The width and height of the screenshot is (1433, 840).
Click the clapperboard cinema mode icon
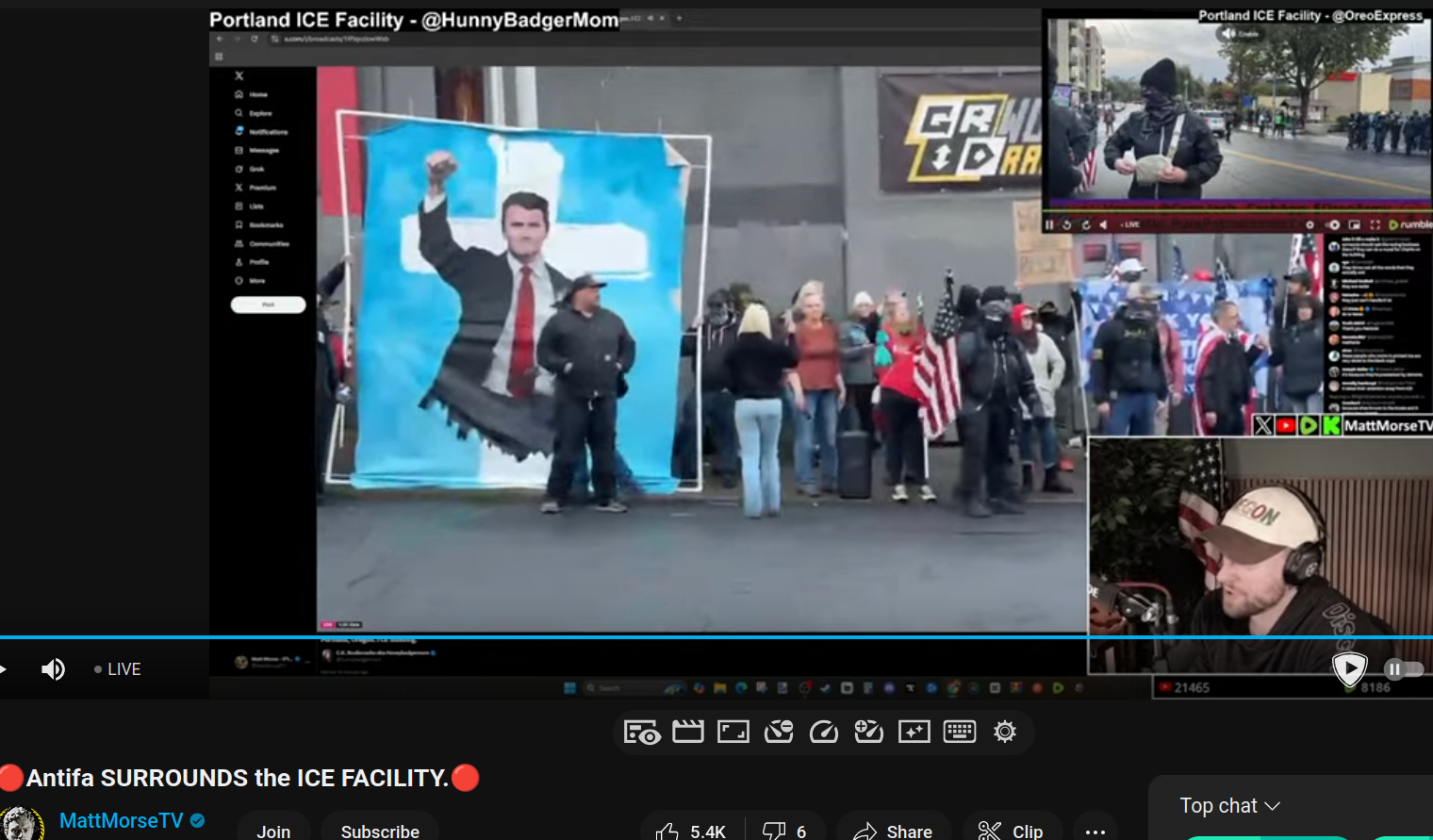pos(688,732)
